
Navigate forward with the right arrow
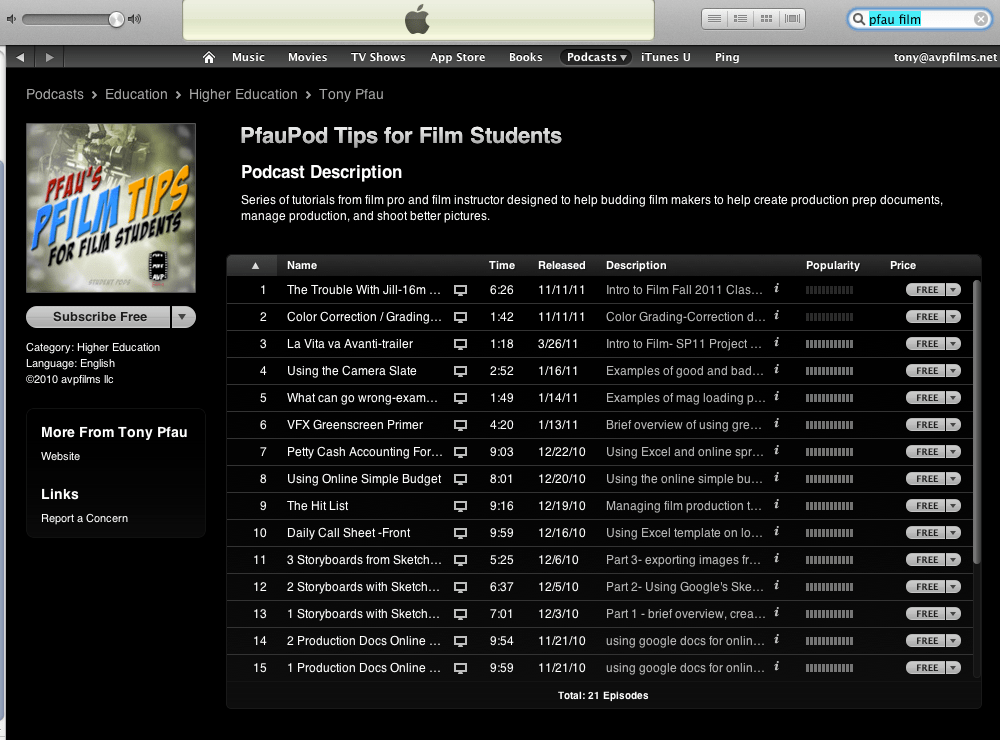pos(50,57)
